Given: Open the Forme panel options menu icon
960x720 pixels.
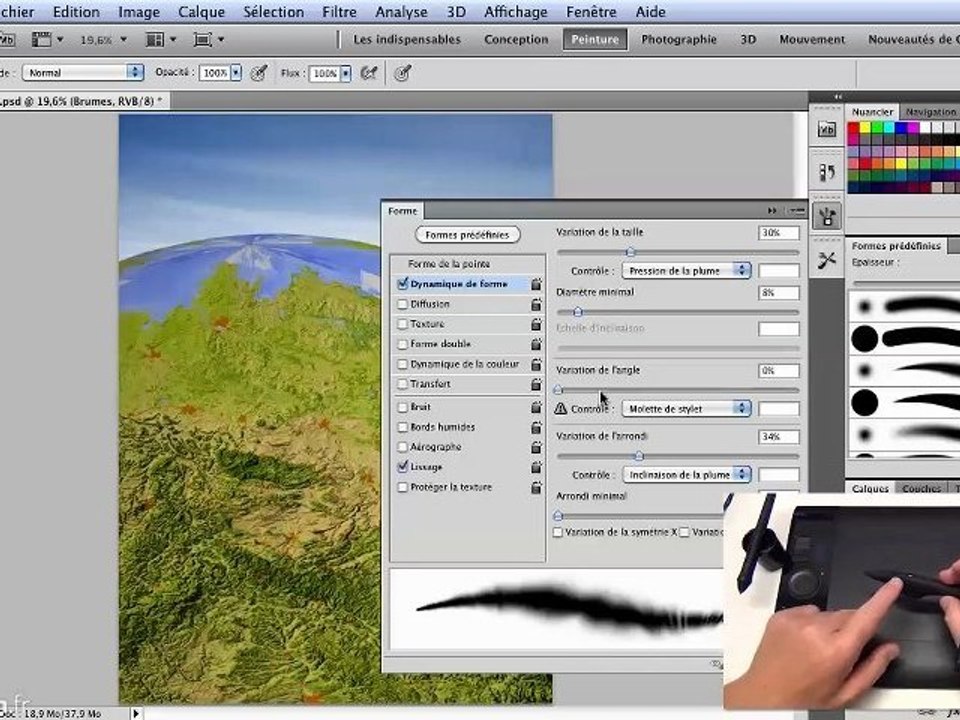Looking at the screenshot, I should pos(797,211).
